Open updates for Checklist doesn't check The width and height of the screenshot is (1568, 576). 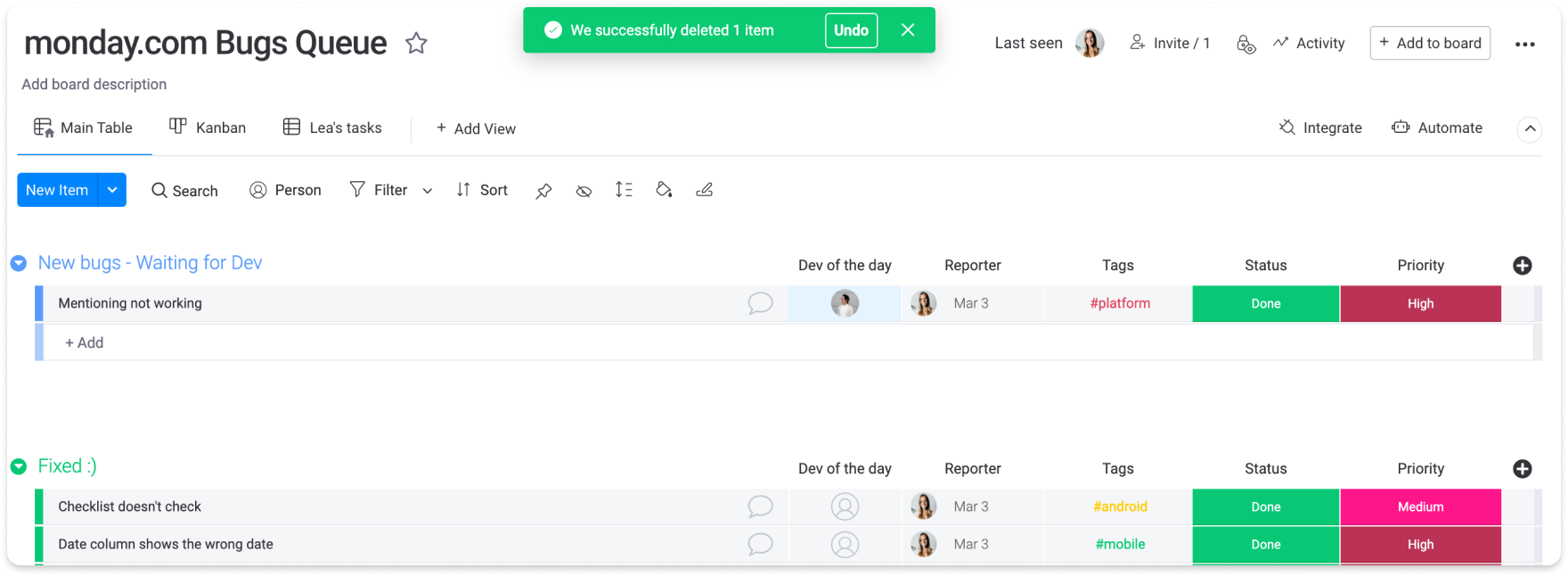tap(760, 506)
